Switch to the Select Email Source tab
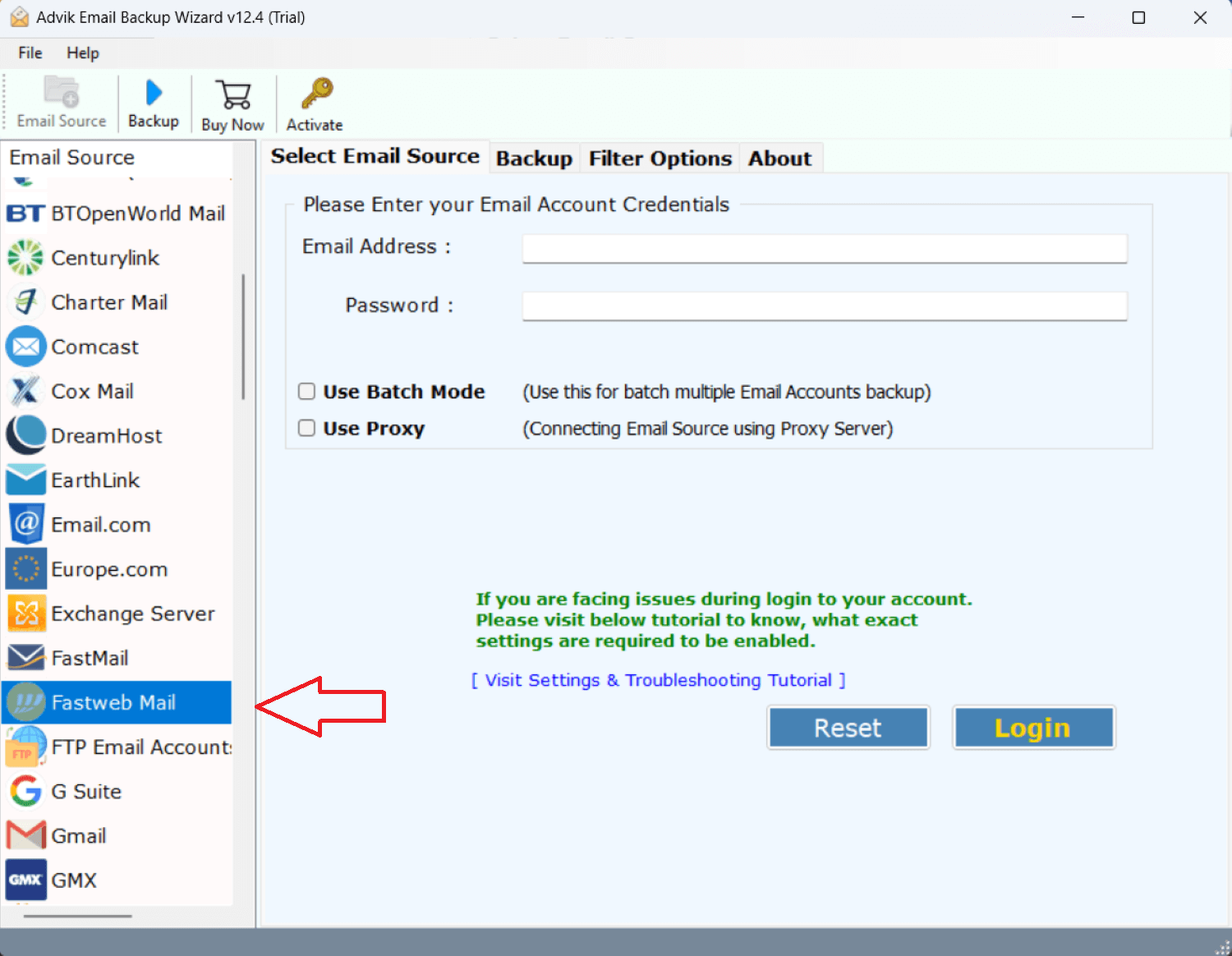Screen dimensions: 1232x956 point(375,156)
